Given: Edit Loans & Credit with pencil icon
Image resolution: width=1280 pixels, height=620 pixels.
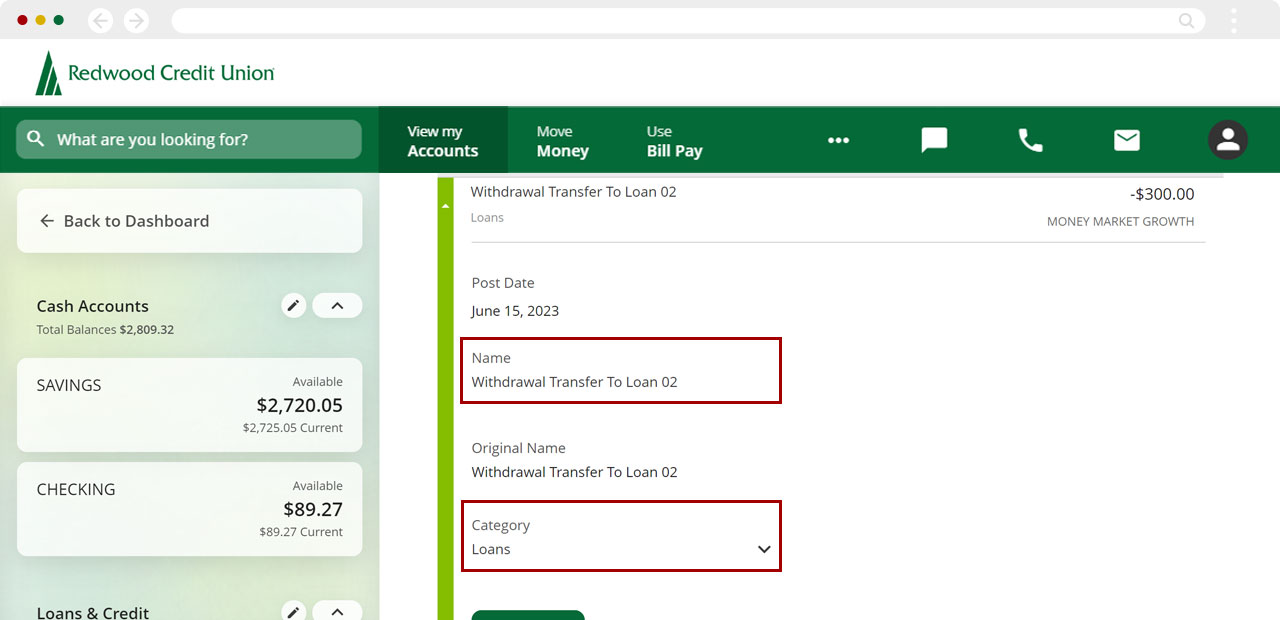Looking at the screenshot, I should tap(293, 612).
